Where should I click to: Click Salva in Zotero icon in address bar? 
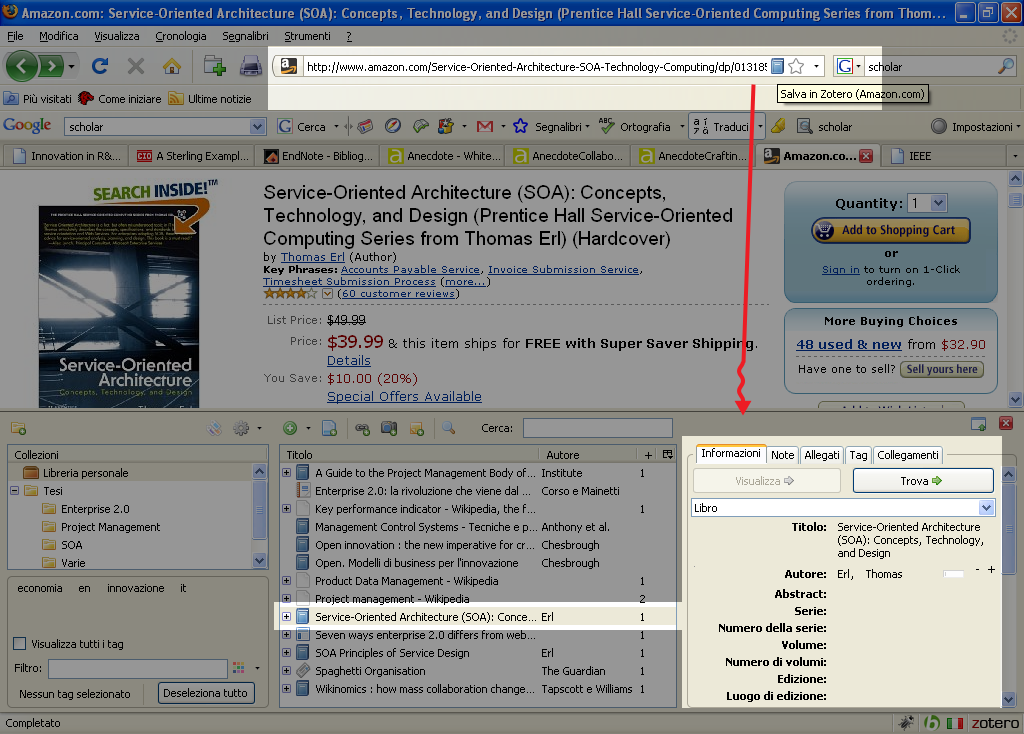tap(777, 66)
